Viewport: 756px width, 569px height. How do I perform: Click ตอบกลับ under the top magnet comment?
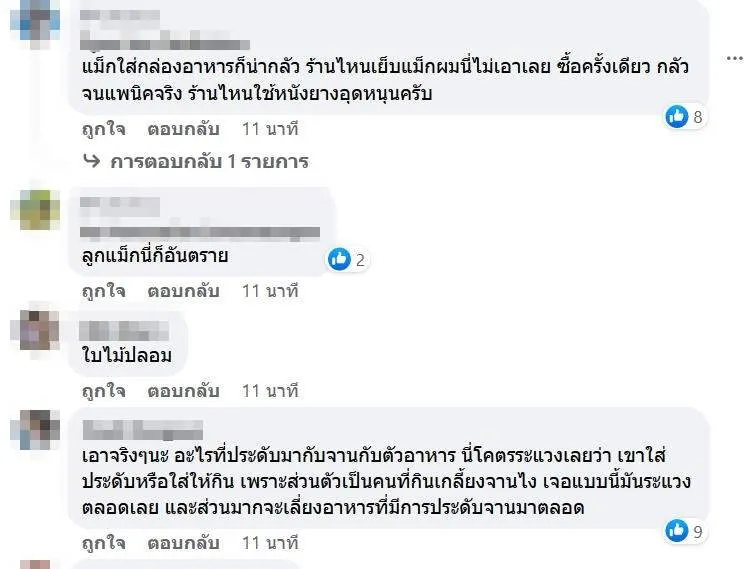[183, 129]
